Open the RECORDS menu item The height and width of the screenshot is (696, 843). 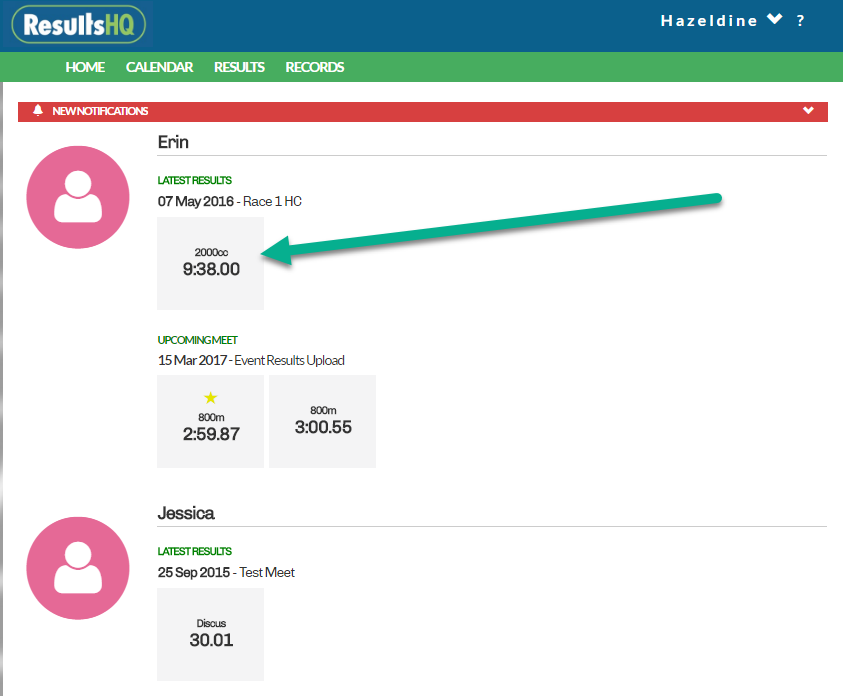[315, 67]
